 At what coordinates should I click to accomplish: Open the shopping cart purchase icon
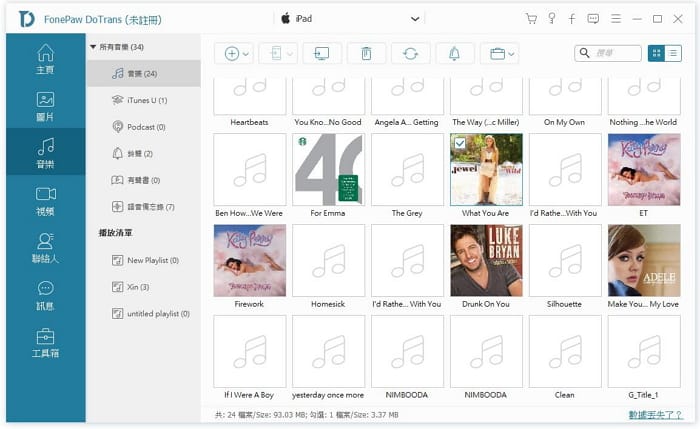click(531, 19)
